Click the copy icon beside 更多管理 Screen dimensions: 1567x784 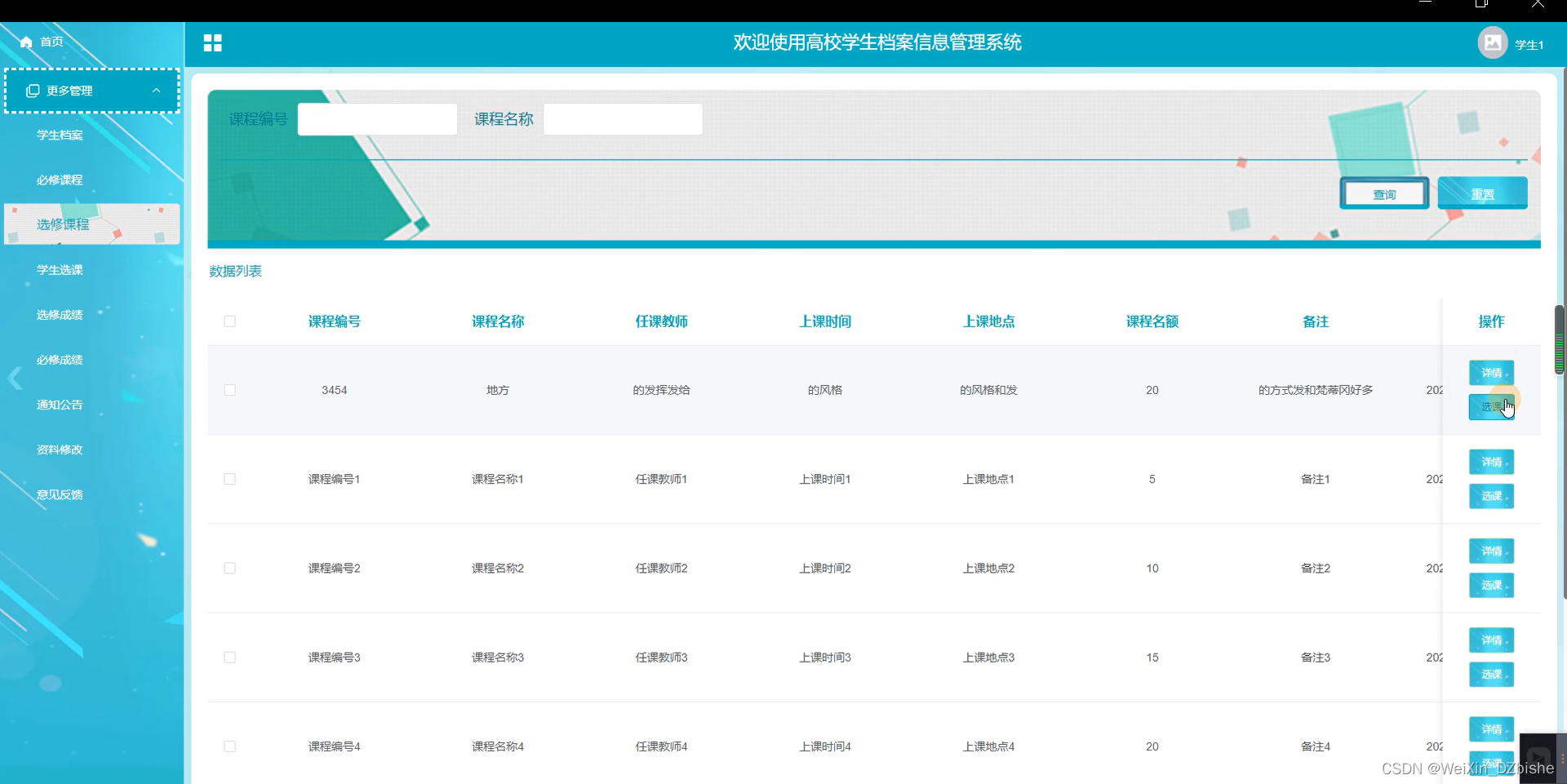33,91
